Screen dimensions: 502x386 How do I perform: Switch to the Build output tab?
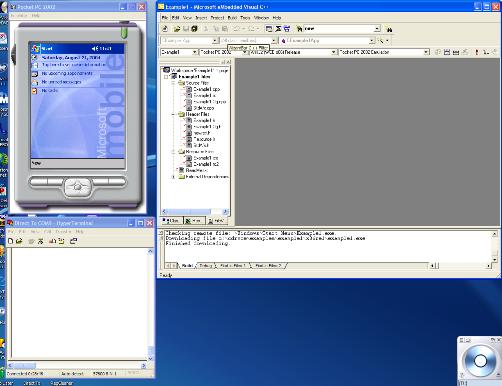click(187, 266)
